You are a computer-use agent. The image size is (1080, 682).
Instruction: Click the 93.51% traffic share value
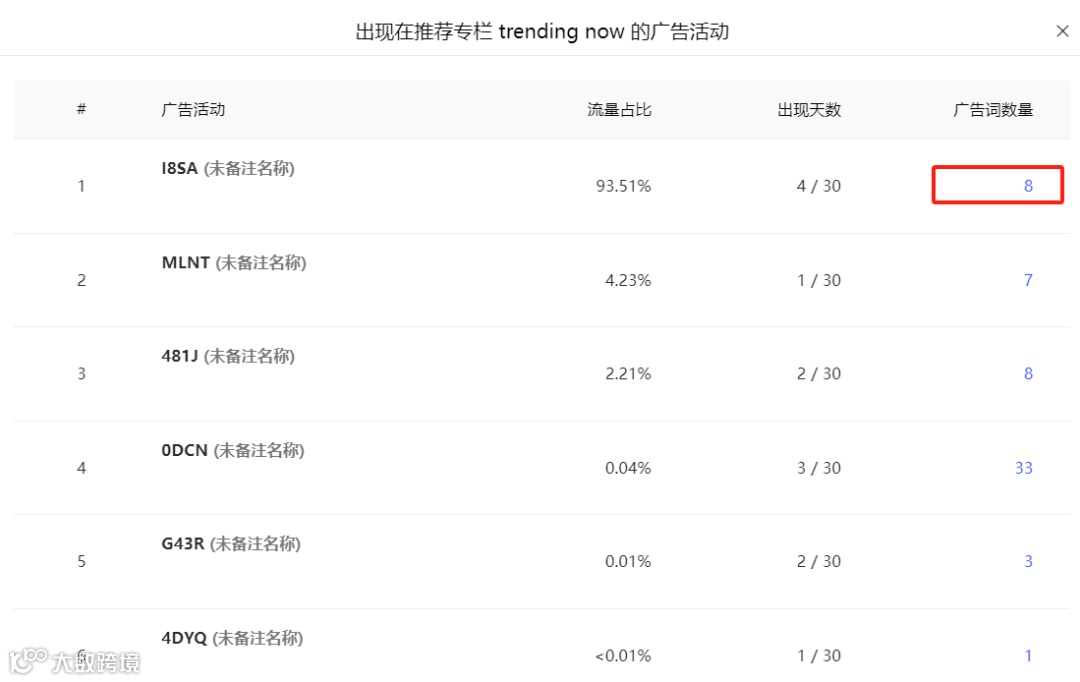(x=623, y=186)
